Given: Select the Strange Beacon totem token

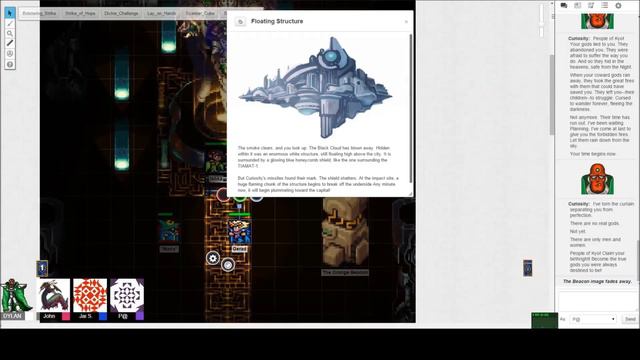Looking at the screenshot, I should pos(345,232).
